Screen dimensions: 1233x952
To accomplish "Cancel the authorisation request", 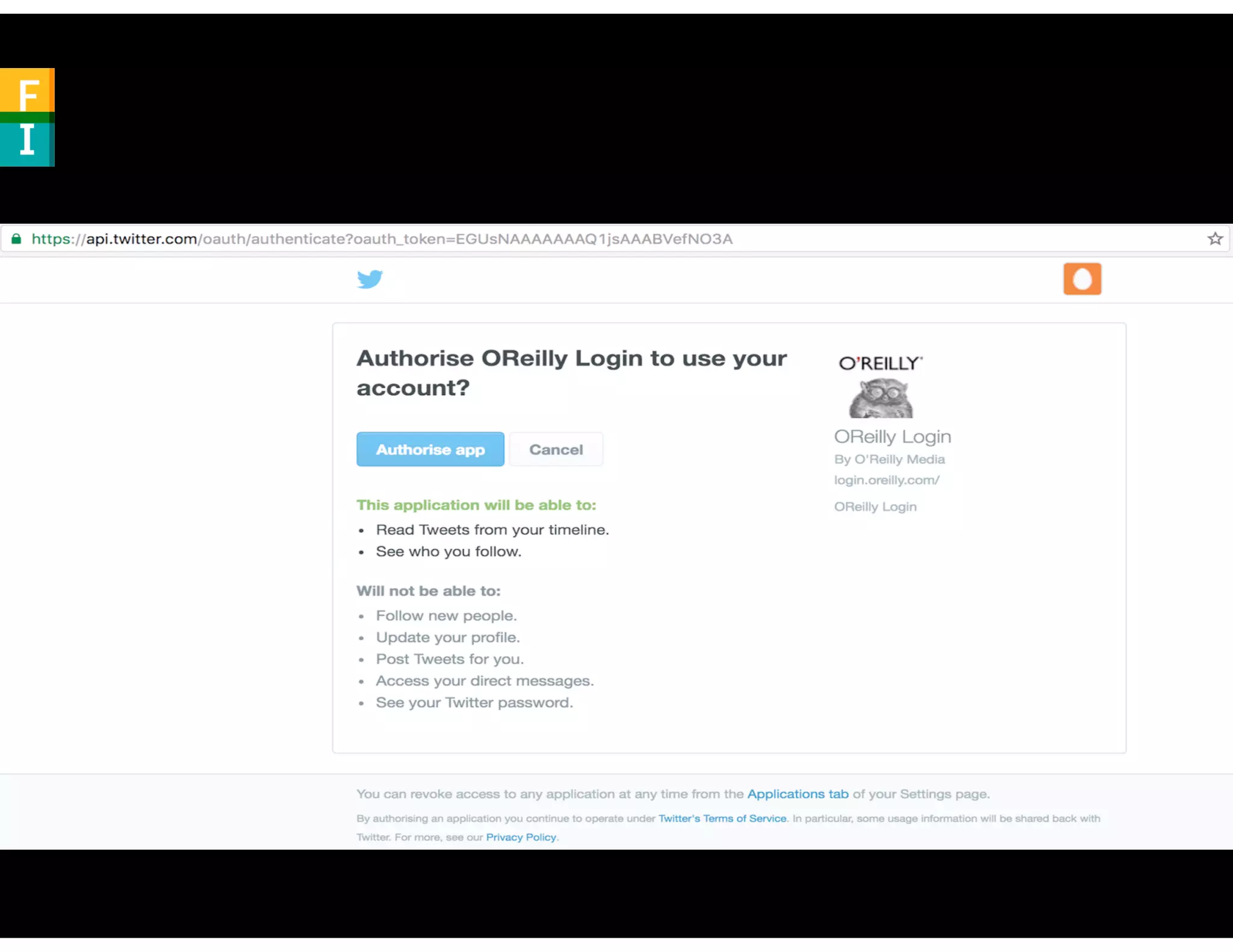I will [556, 450].
